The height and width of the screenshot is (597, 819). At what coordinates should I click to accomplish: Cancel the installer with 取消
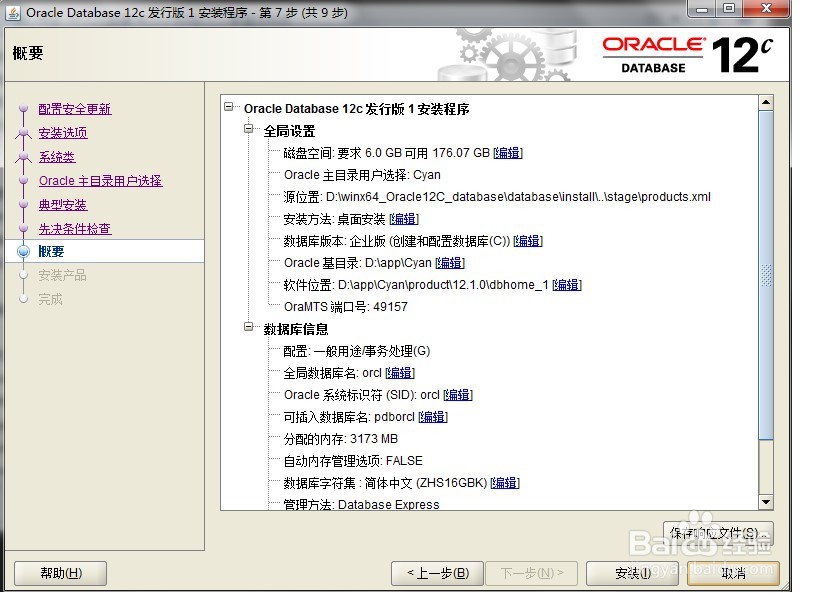click(733, 573)
